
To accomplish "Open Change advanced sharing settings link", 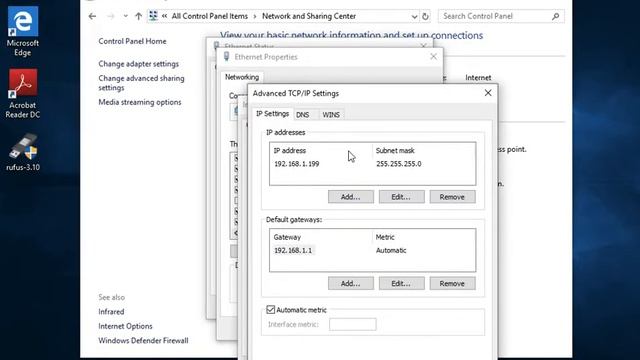I will pos(141,83).
